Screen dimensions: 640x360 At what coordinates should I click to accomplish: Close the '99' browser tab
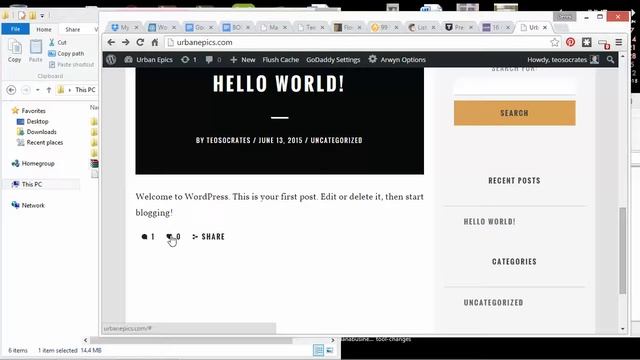click(x=396, y=27)
